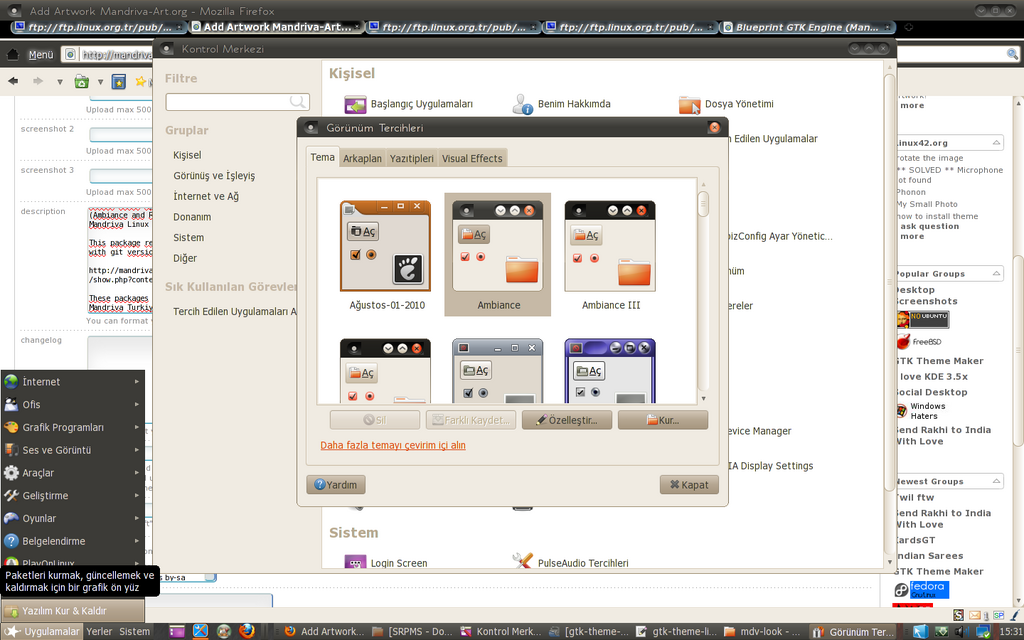Select the Tema tab

click(x=323, y=157)
